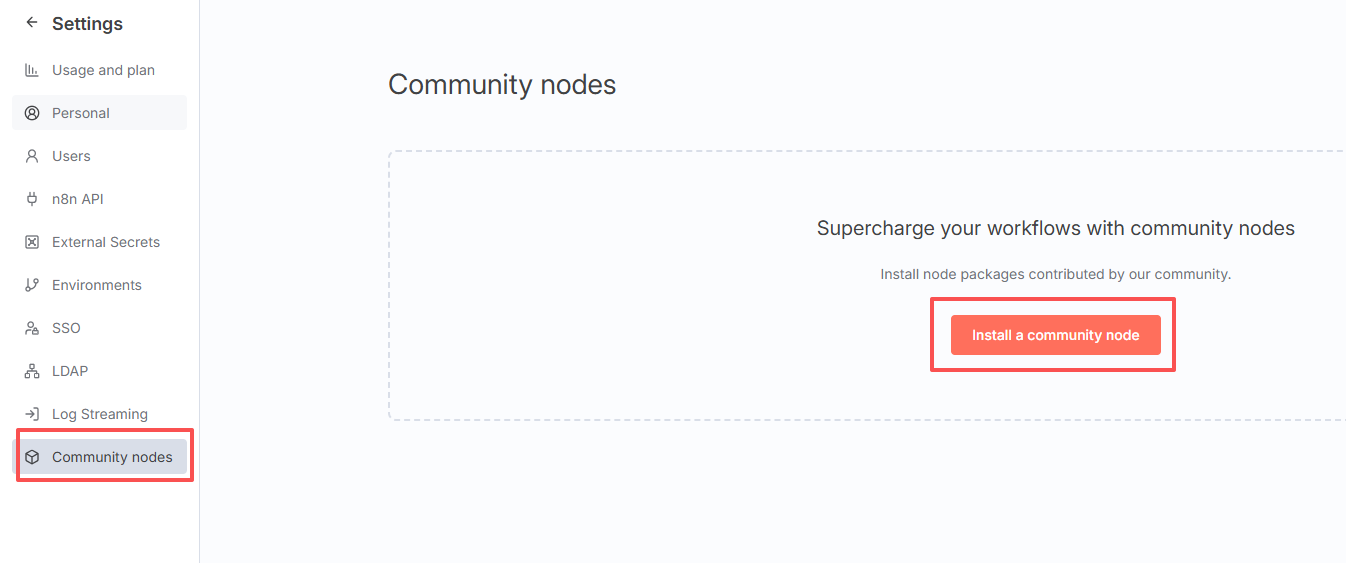This screenshot has height=563, width=1346.
Task: Click the arrow icon beside Log Streaming
Action: click(x=32, y=414)
